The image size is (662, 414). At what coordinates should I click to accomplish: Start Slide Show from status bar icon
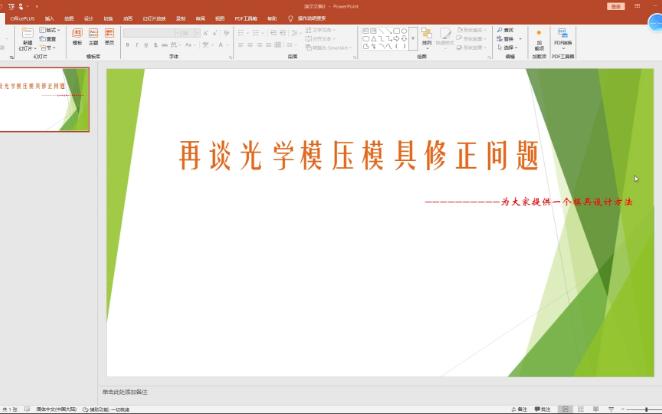point(611,409)
